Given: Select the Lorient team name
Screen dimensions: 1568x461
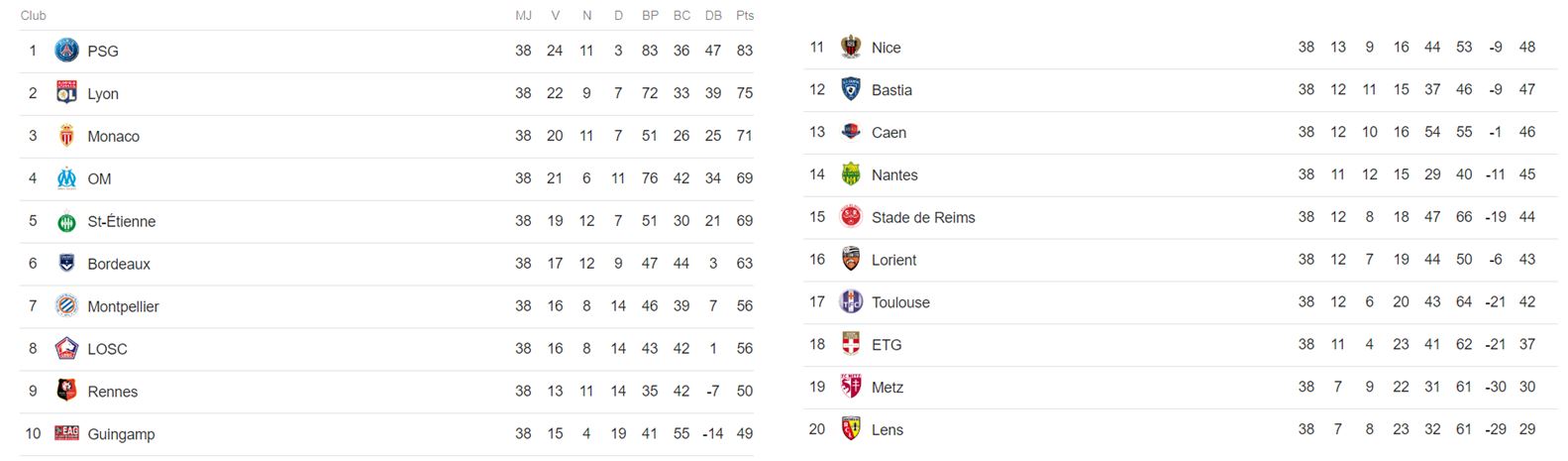Looking at the screenshot, I should (893, 260).
